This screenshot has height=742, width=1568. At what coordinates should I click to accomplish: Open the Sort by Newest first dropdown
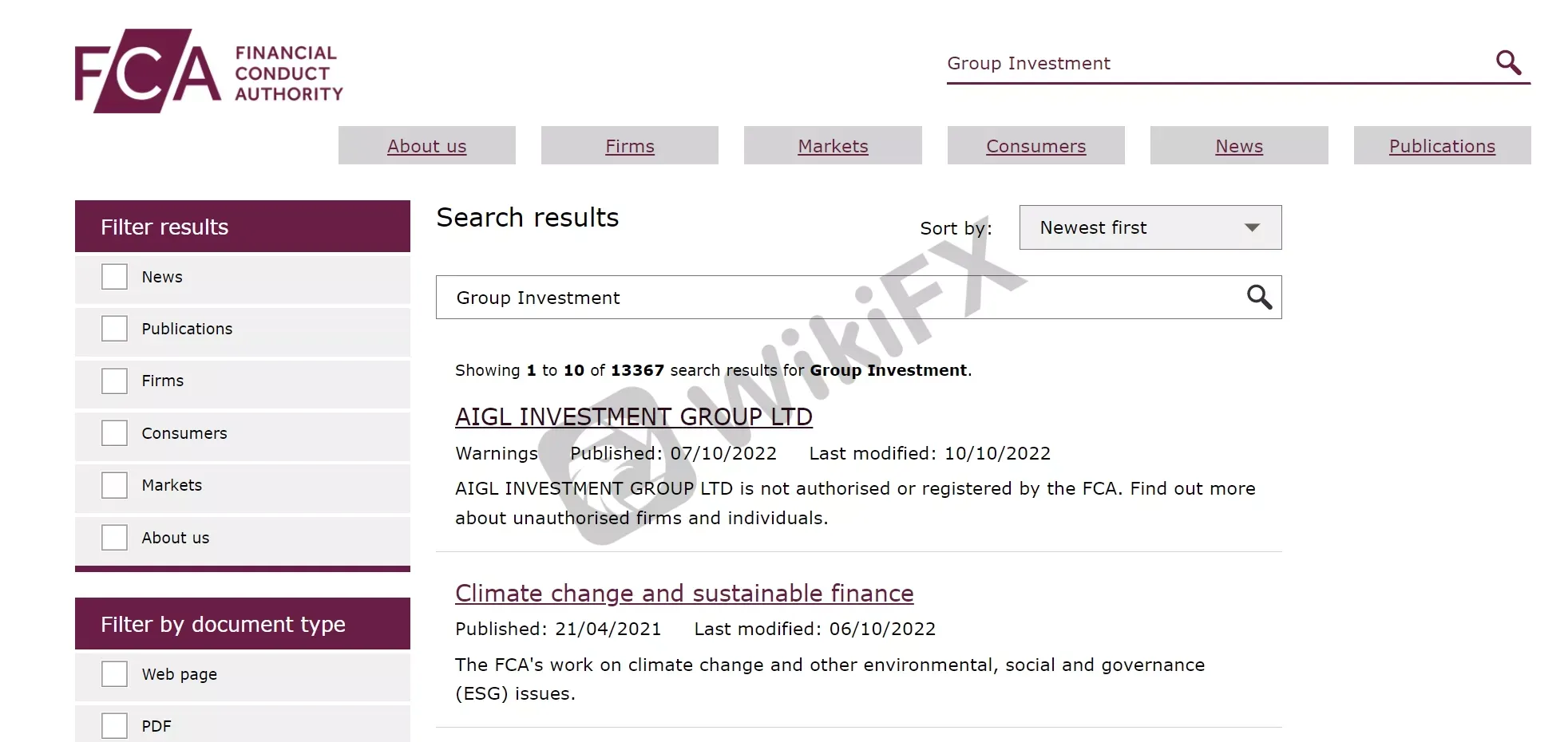(1150, 227)
